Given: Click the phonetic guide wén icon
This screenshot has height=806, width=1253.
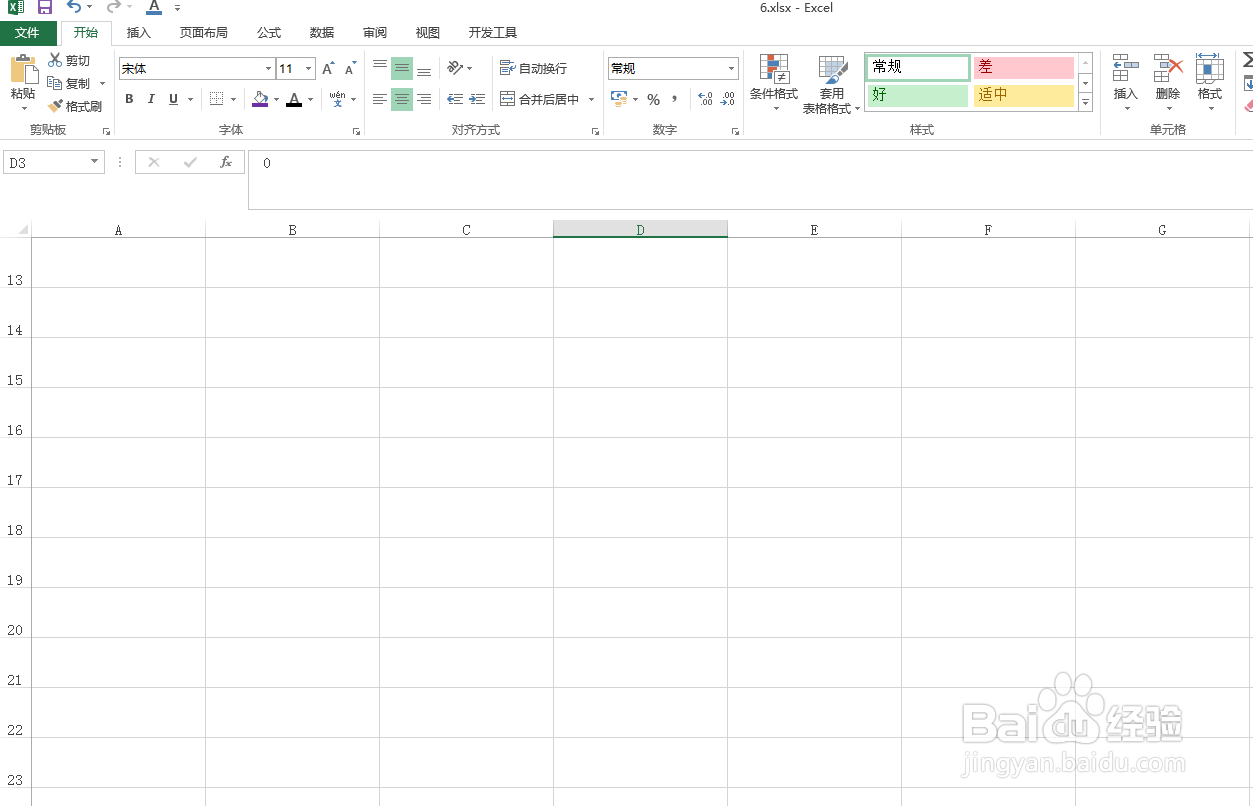Looking at the screenshot, I should coord(338,99).
